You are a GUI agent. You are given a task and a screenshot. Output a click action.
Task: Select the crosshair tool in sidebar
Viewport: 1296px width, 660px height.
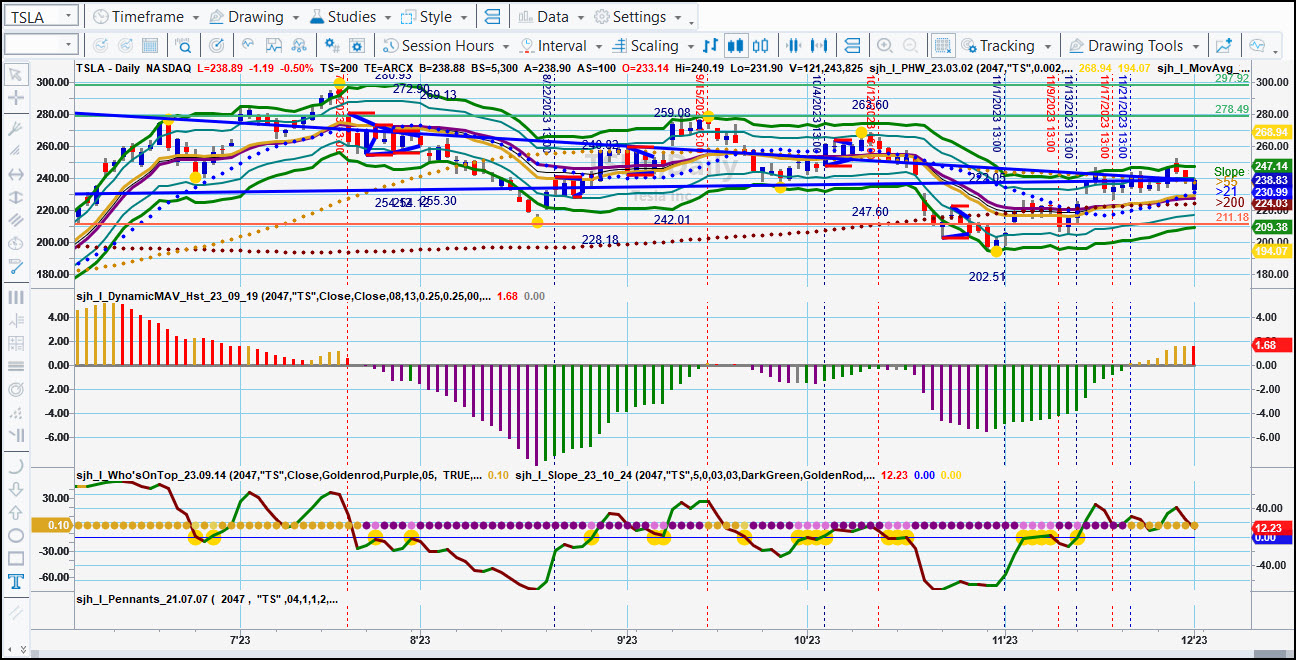16,98
